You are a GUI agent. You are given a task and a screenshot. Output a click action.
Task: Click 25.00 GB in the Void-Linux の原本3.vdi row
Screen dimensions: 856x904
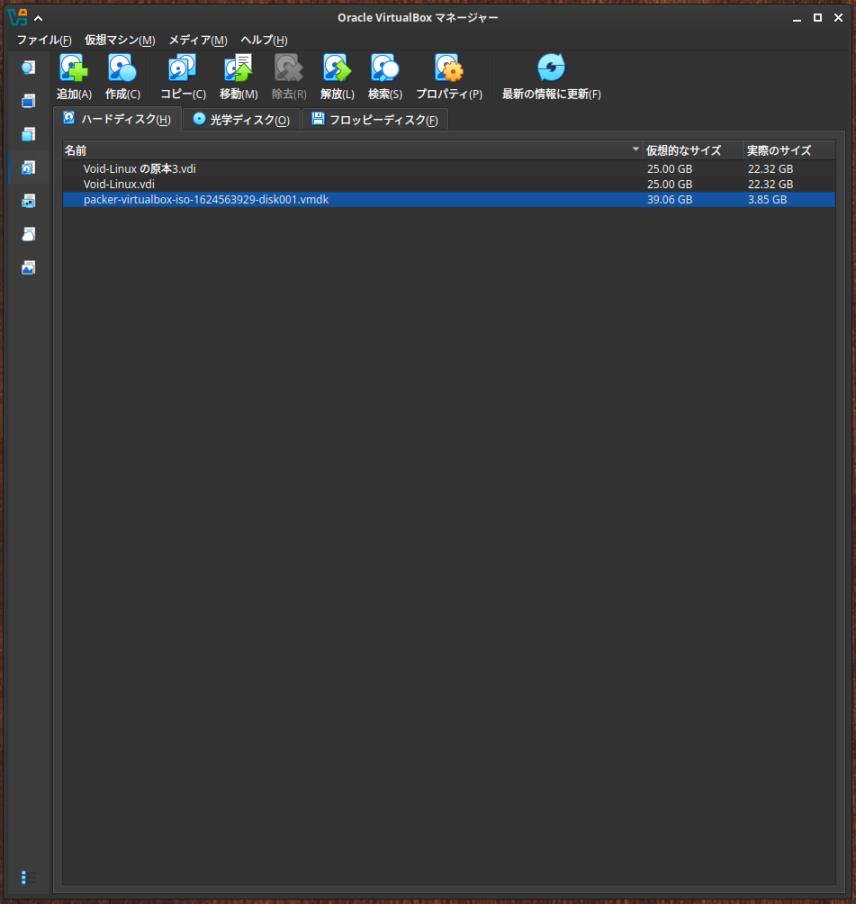tap(669, 169)
